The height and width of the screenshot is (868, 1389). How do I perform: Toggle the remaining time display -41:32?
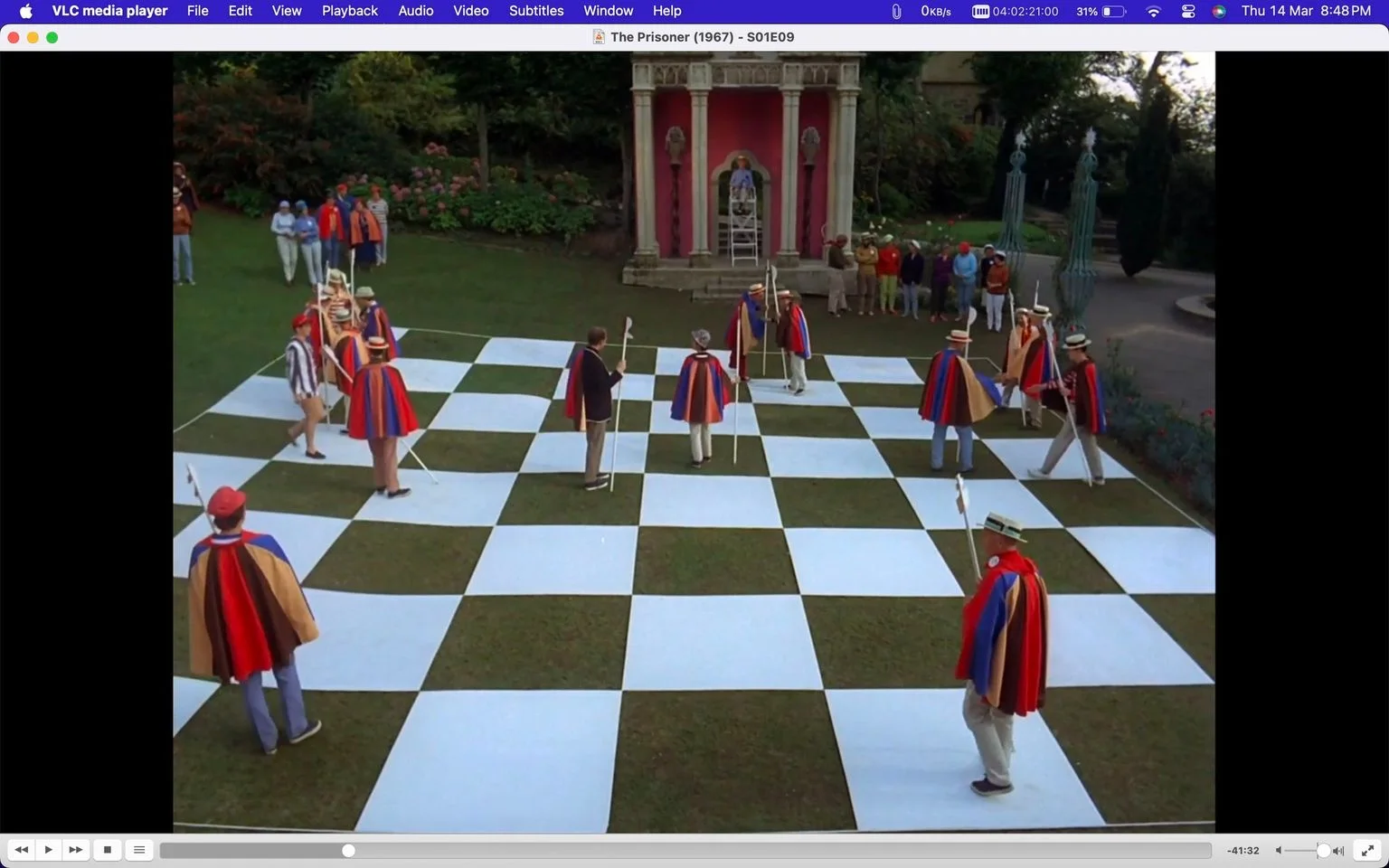(1243, 851)
